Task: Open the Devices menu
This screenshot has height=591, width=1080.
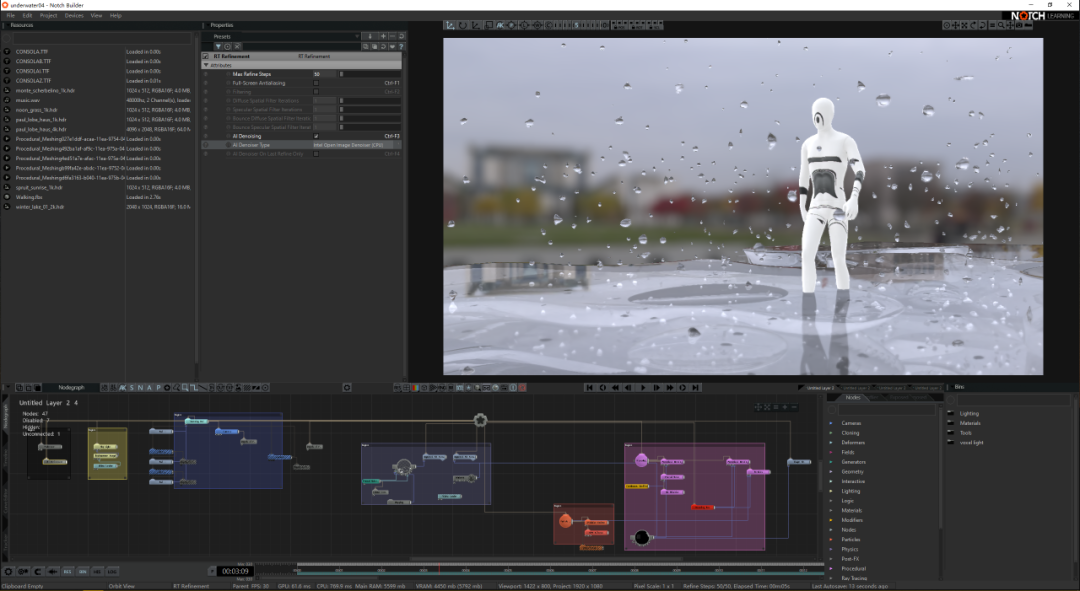Action: [74, 15]
